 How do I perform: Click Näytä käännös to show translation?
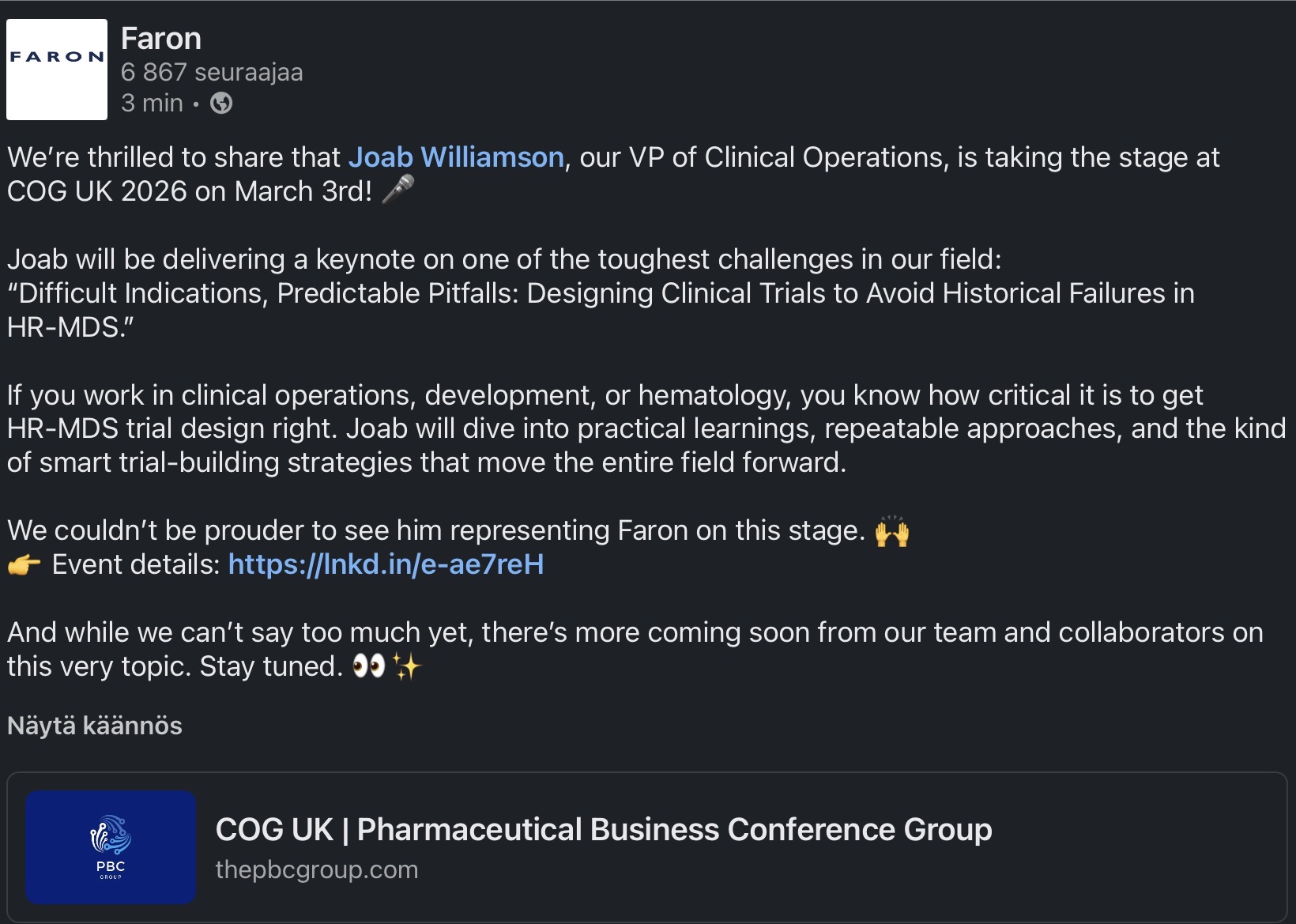click(95, 726)
